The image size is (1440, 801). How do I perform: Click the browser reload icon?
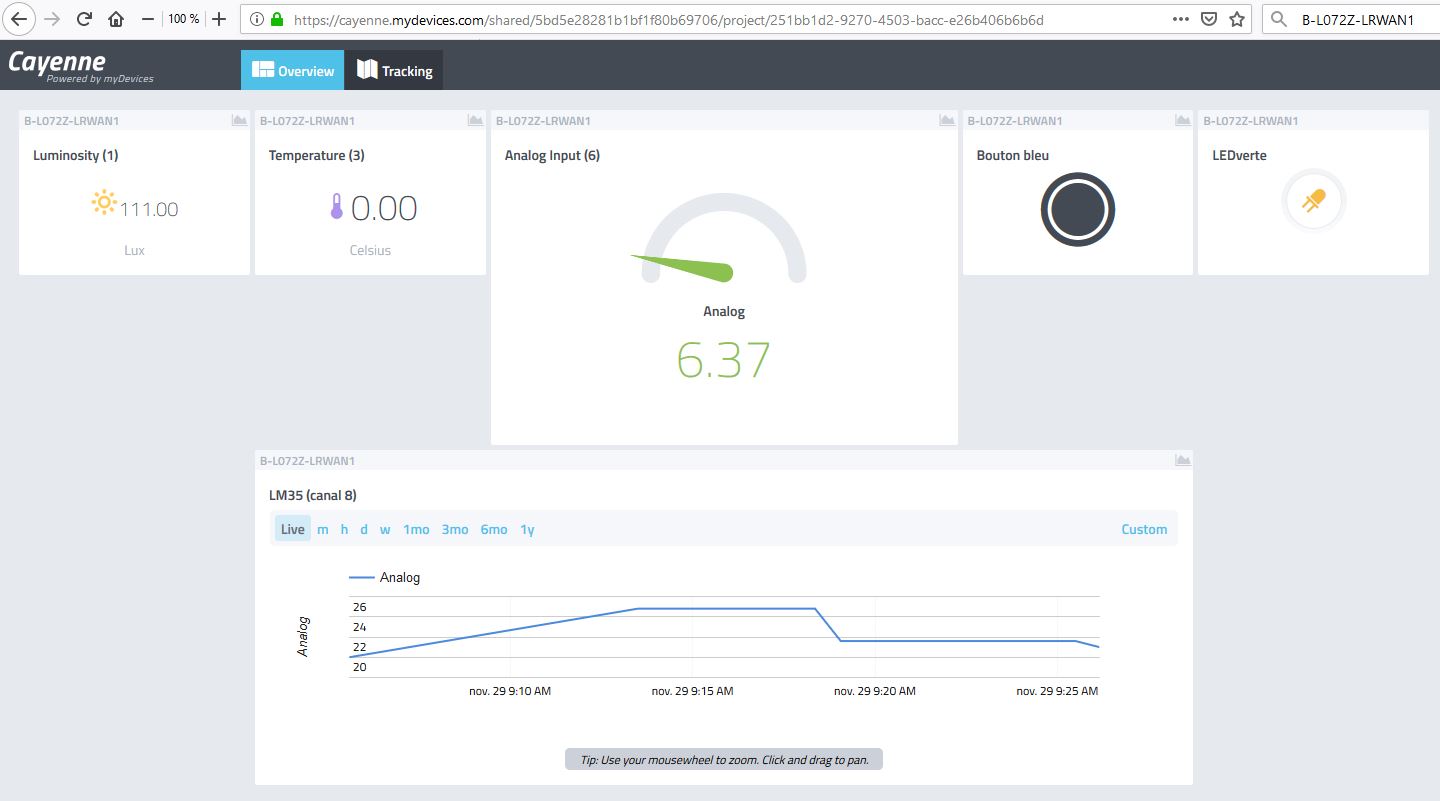click(85, 19)
